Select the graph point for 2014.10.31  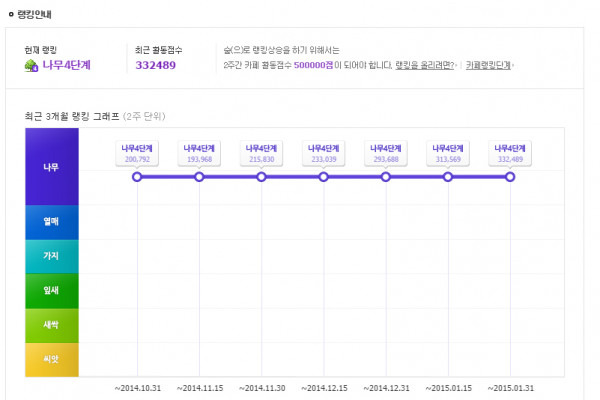(x=137, y=177)
